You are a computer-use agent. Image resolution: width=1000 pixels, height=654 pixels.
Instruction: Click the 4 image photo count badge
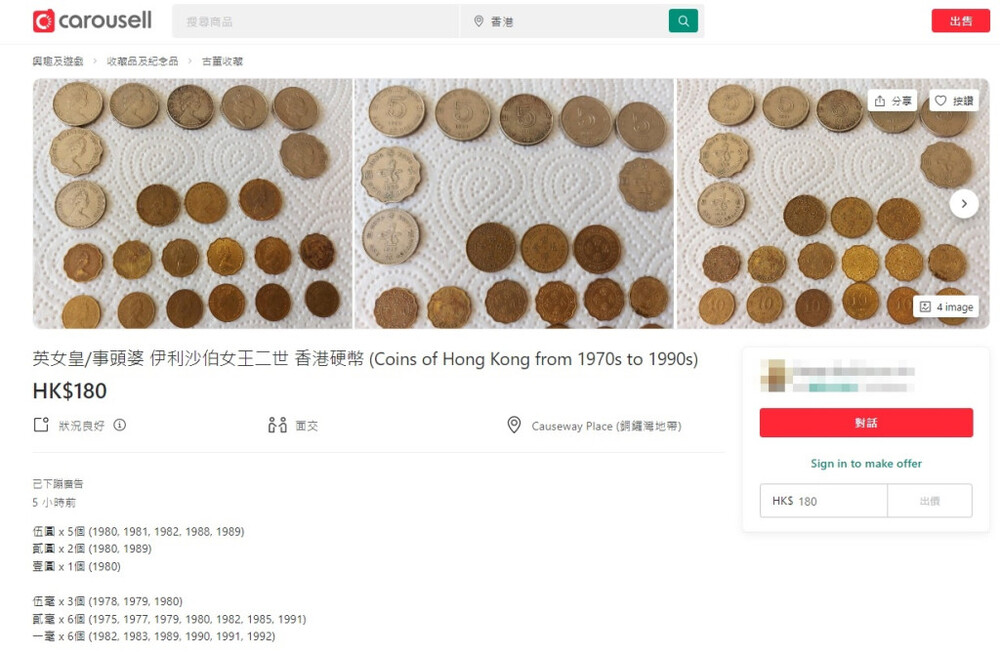[945, 307]
